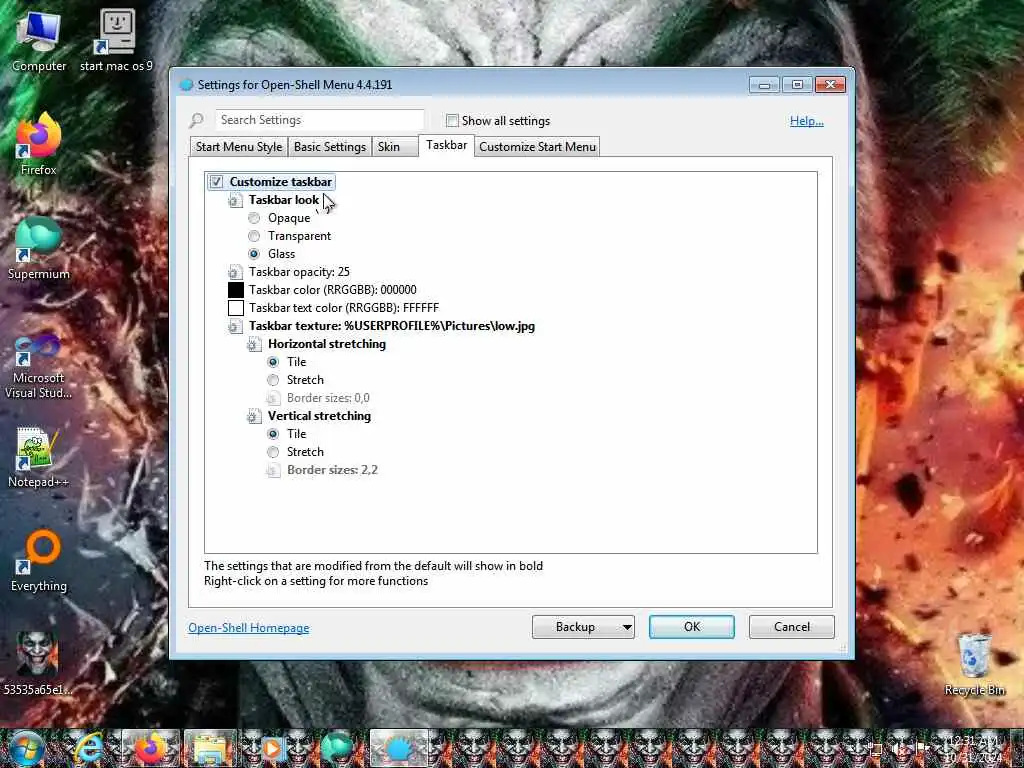
Task: Select the Taskbar tab
Action: 447,145
